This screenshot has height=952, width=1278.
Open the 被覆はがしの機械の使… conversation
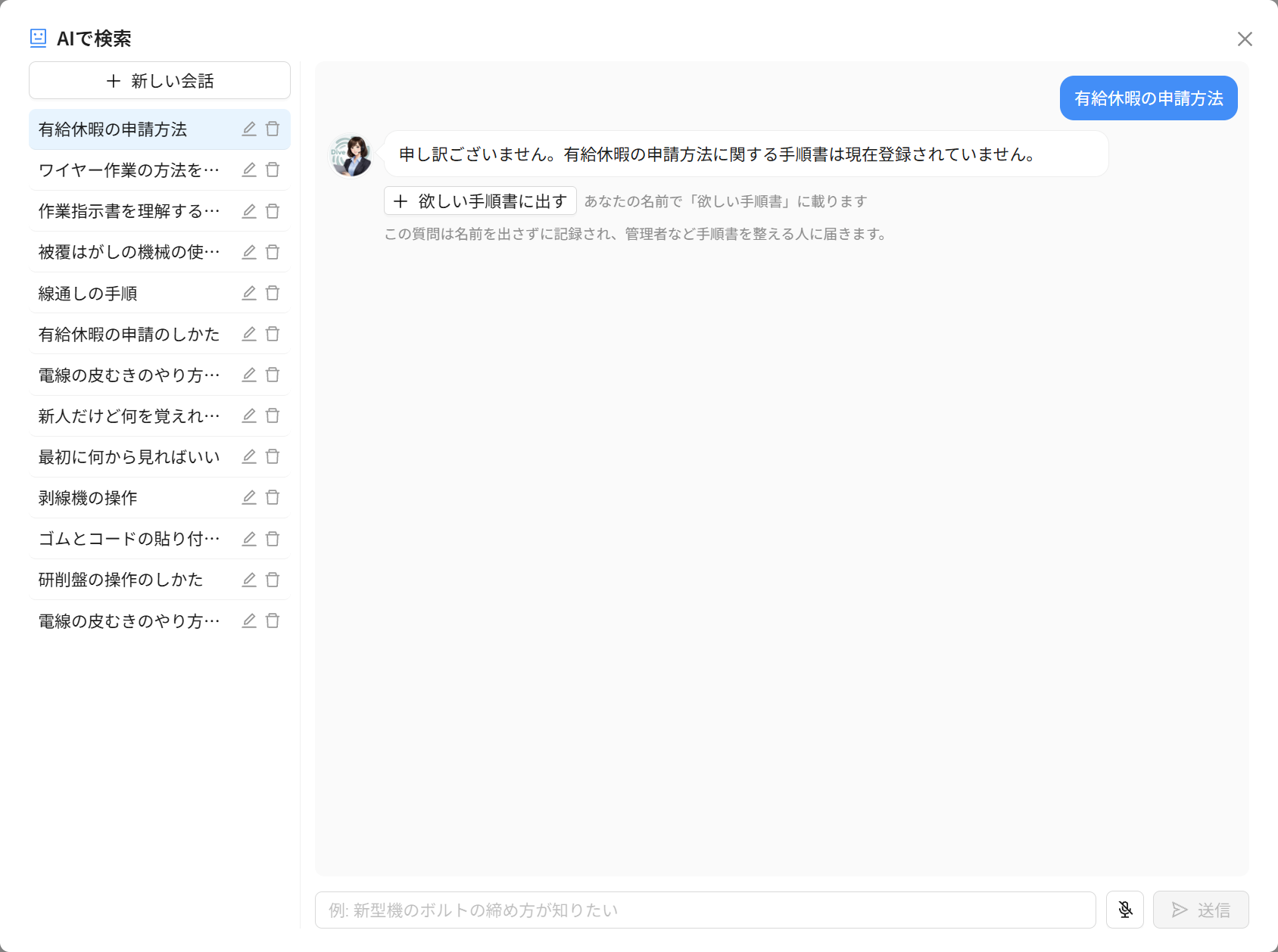[x=160, y=252]
